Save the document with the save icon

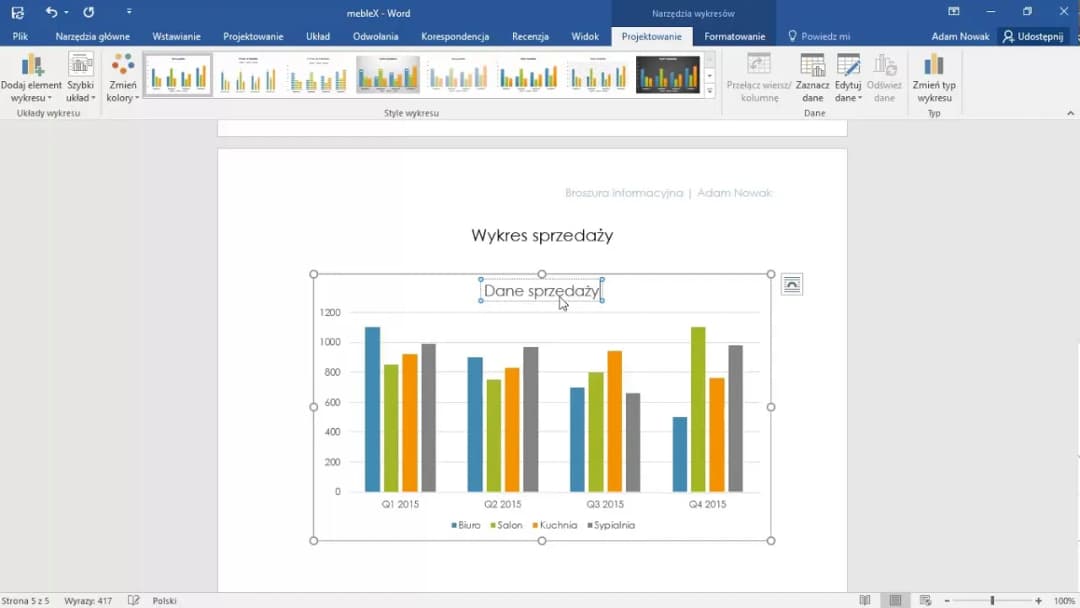(x=17, y=12)
